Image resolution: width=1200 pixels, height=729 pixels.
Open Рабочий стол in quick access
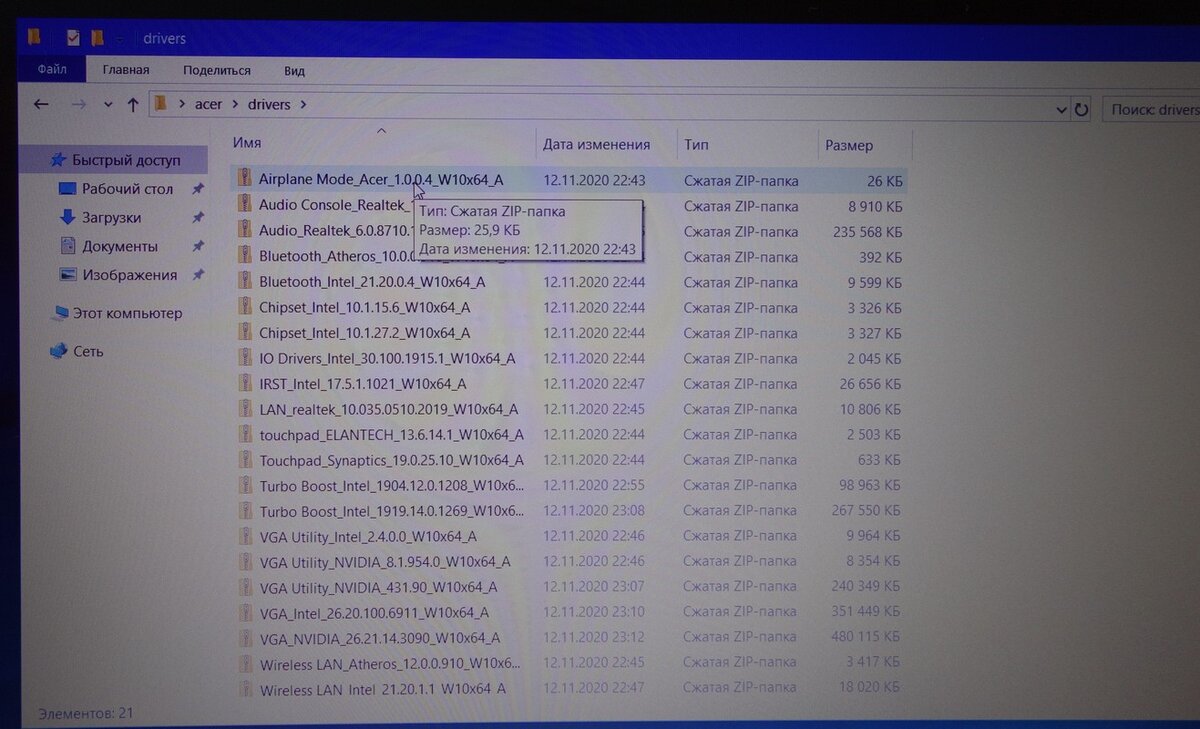(x=127, y=189)
